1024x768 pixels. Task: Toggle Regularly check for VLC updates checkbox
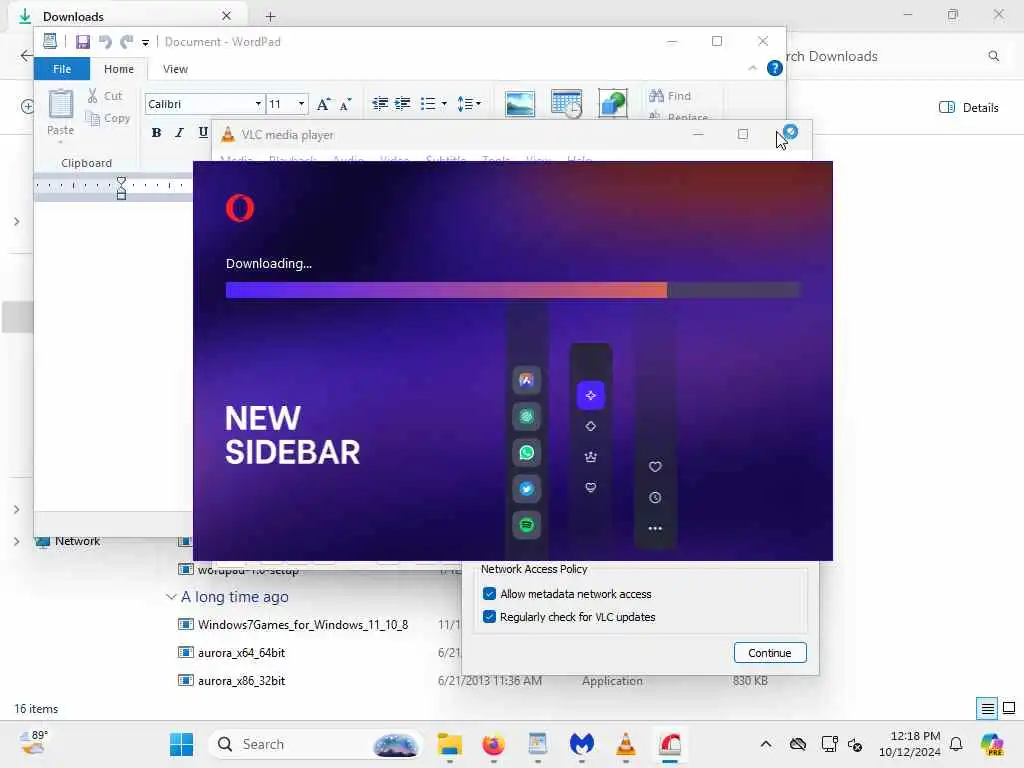[x=489, y=616]
